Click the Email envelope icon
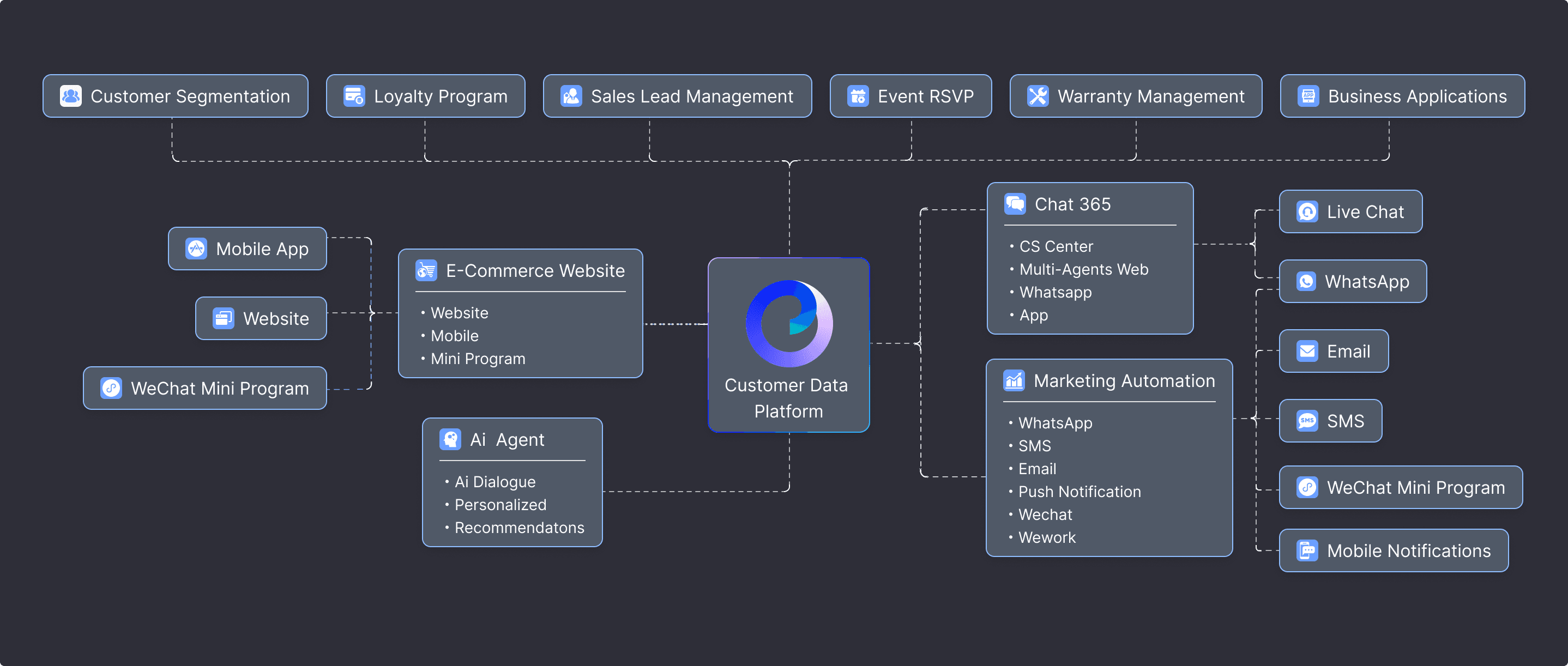Viewport: 1568px width, 666px height. coord(1307,351)
